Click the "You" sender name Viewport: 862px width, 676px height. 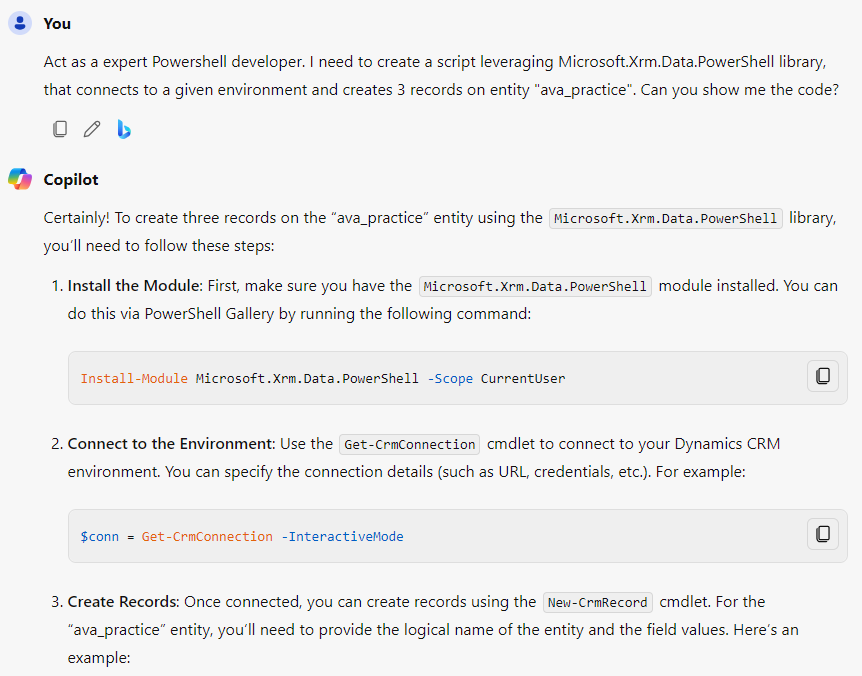point(57,23)
